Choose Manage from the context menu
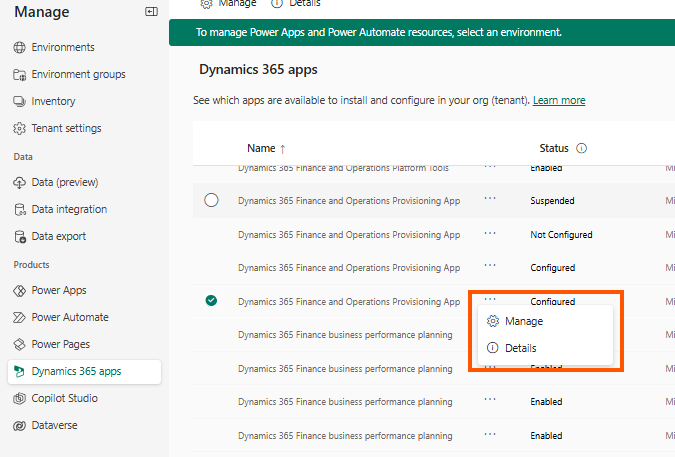 click(x=545, y=321)
